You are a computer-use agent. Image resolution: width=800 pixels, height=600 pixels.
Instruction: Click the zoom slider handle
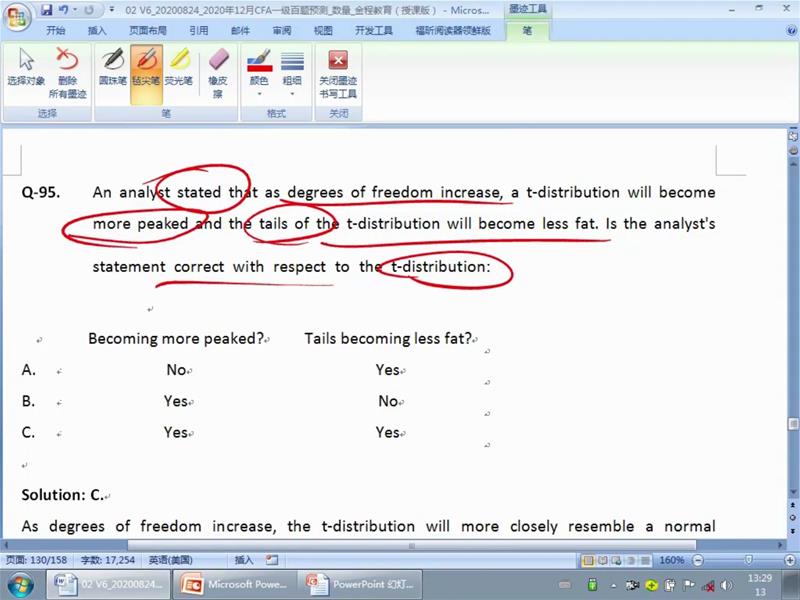pyautogui.click(x=749, y=560)
